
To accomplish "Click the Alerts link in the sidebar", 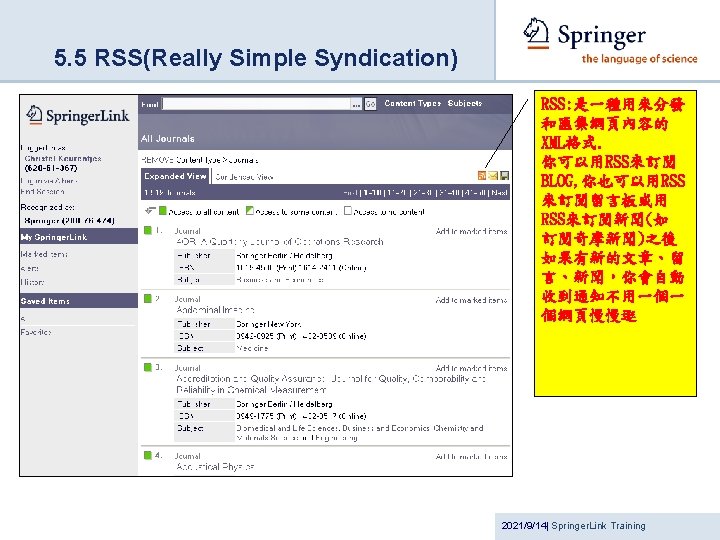I will click(x=30, y=268).
